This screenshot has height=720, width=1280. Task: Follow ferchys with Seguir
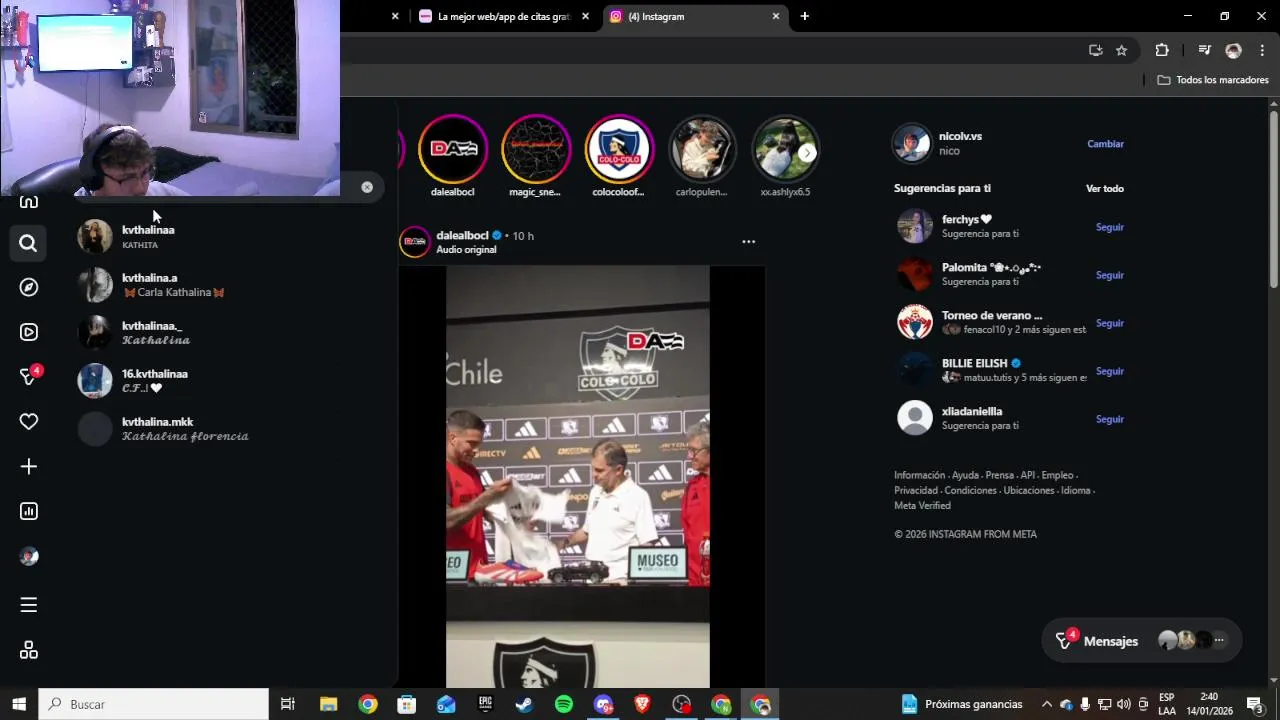point(1110,227)
